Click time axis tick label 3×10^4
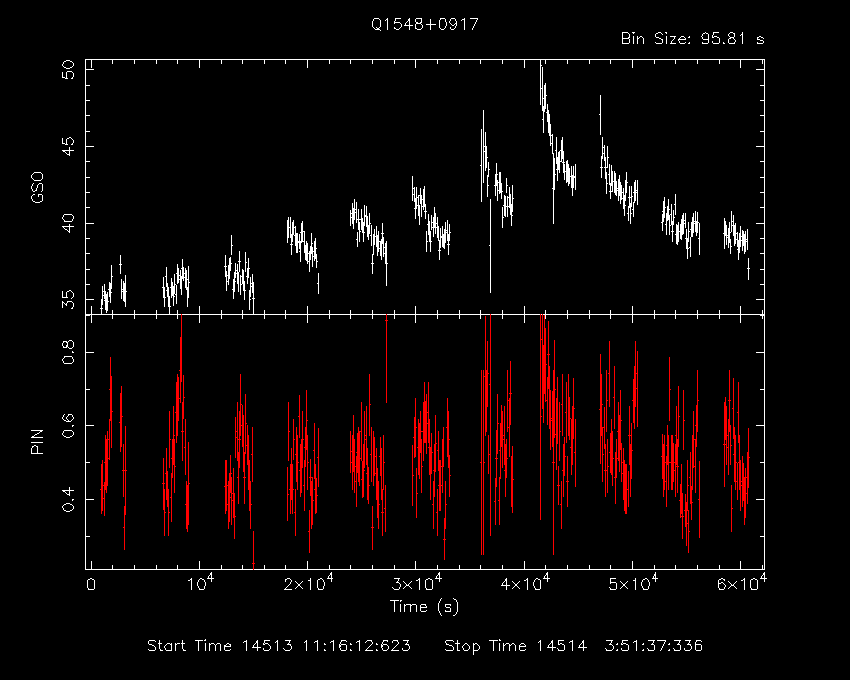 416,583
